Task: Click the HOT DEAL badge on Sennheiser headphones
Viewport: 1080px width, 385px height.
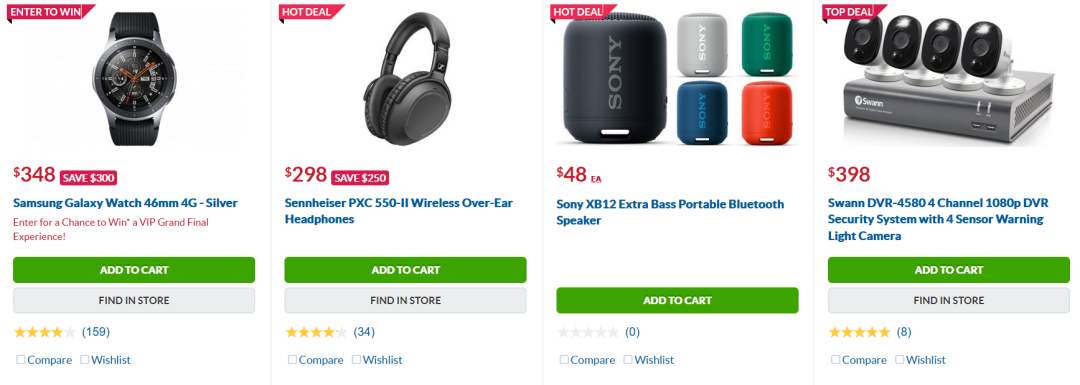Action: (x=310, y=12)
